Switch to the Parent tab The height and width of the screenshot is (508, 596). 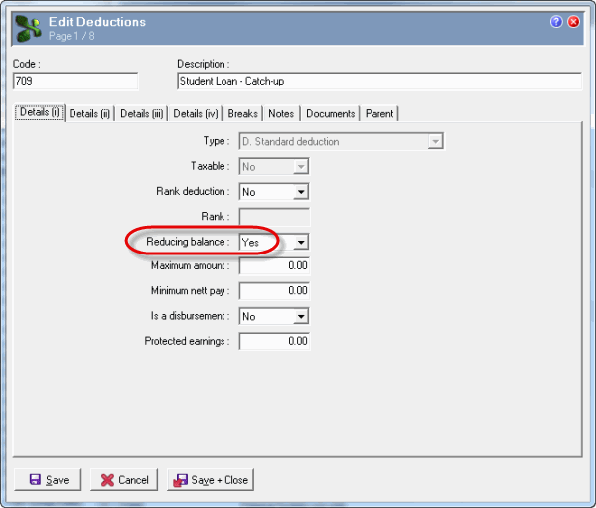[x=379, y=114]
